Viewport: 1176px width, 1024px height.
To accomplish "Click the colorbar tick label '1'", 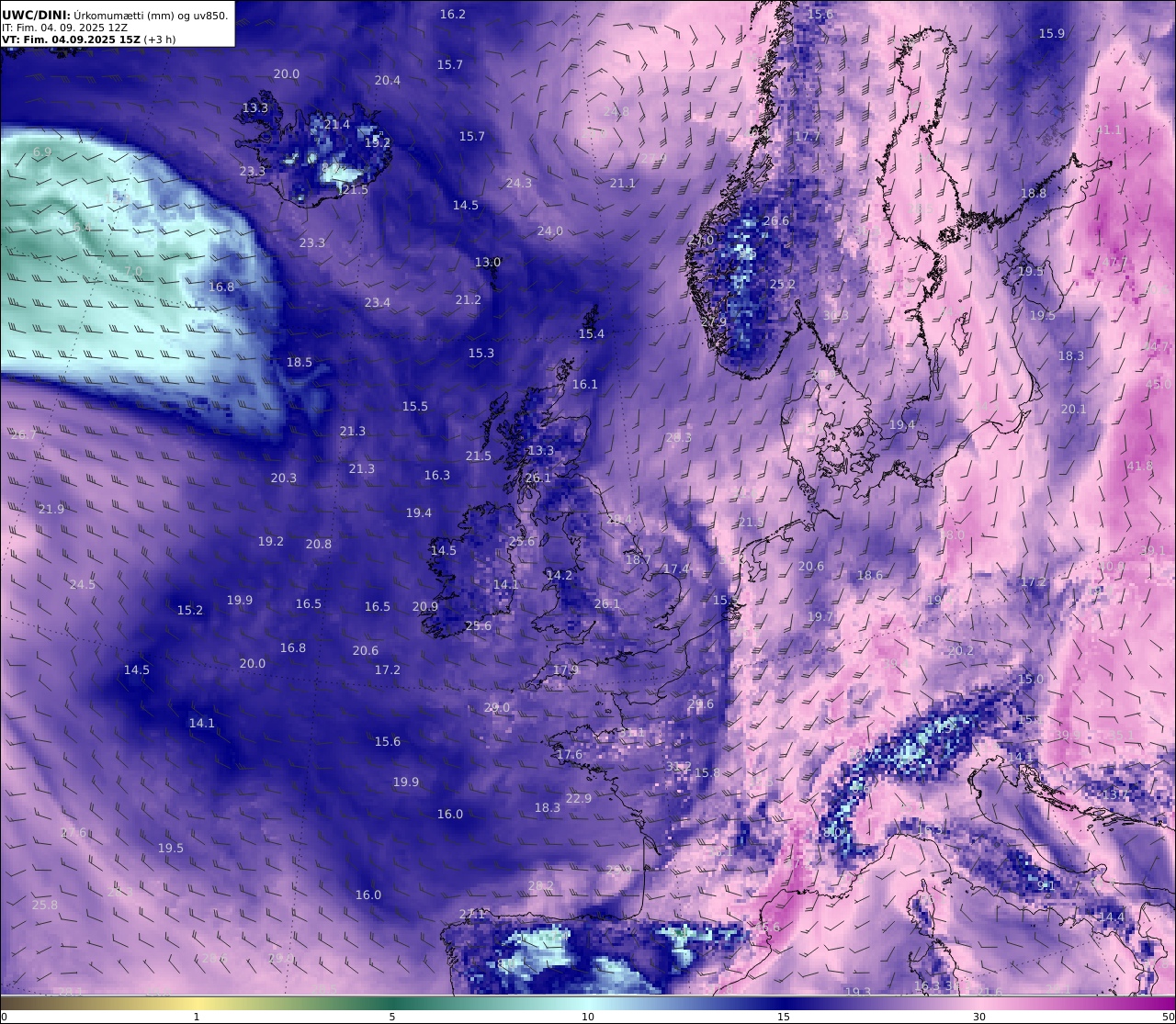I will pyautogui.click(x=197, y=1017).
